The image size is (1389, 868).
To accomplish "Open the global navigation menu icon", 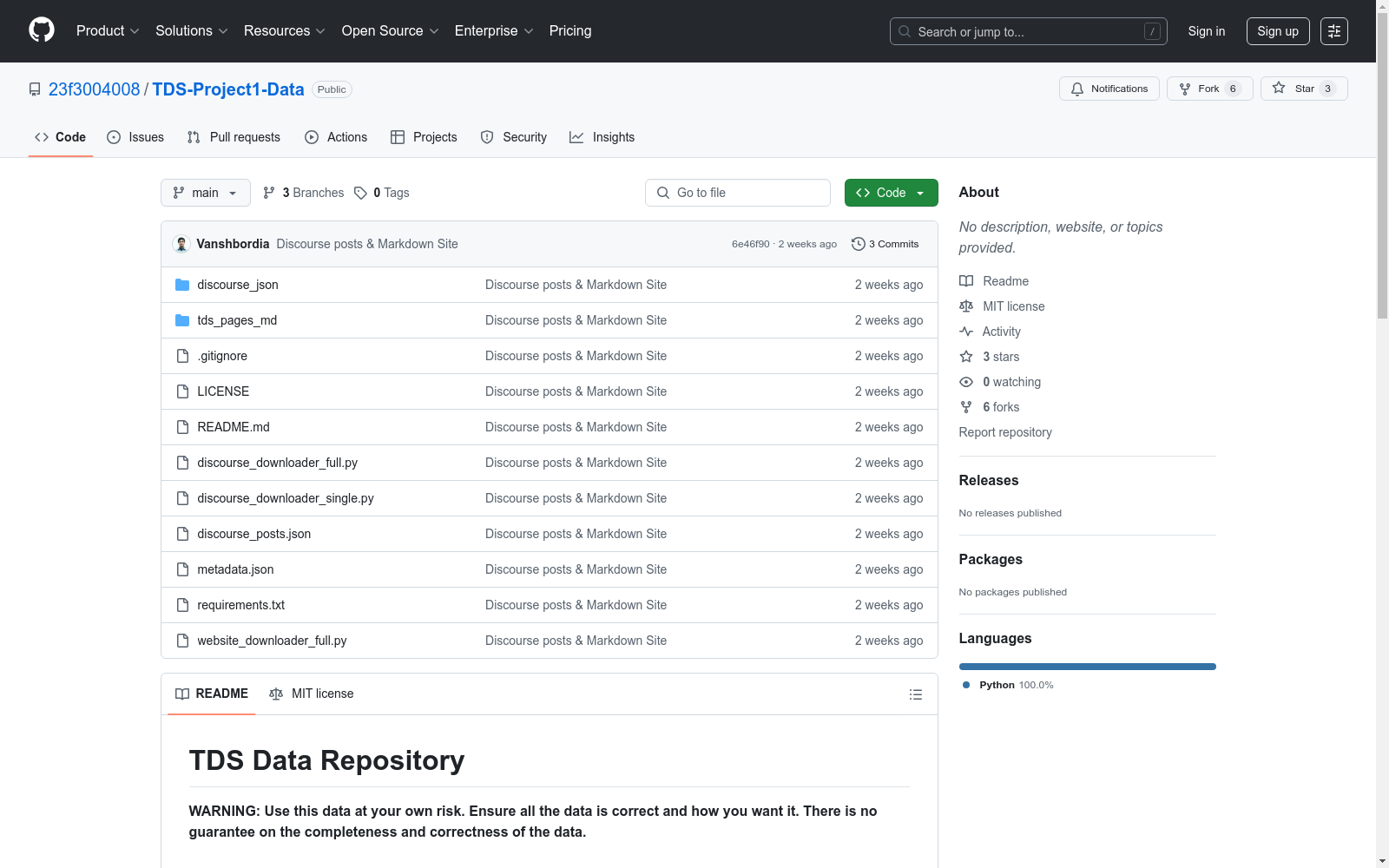I will 1334,31.
